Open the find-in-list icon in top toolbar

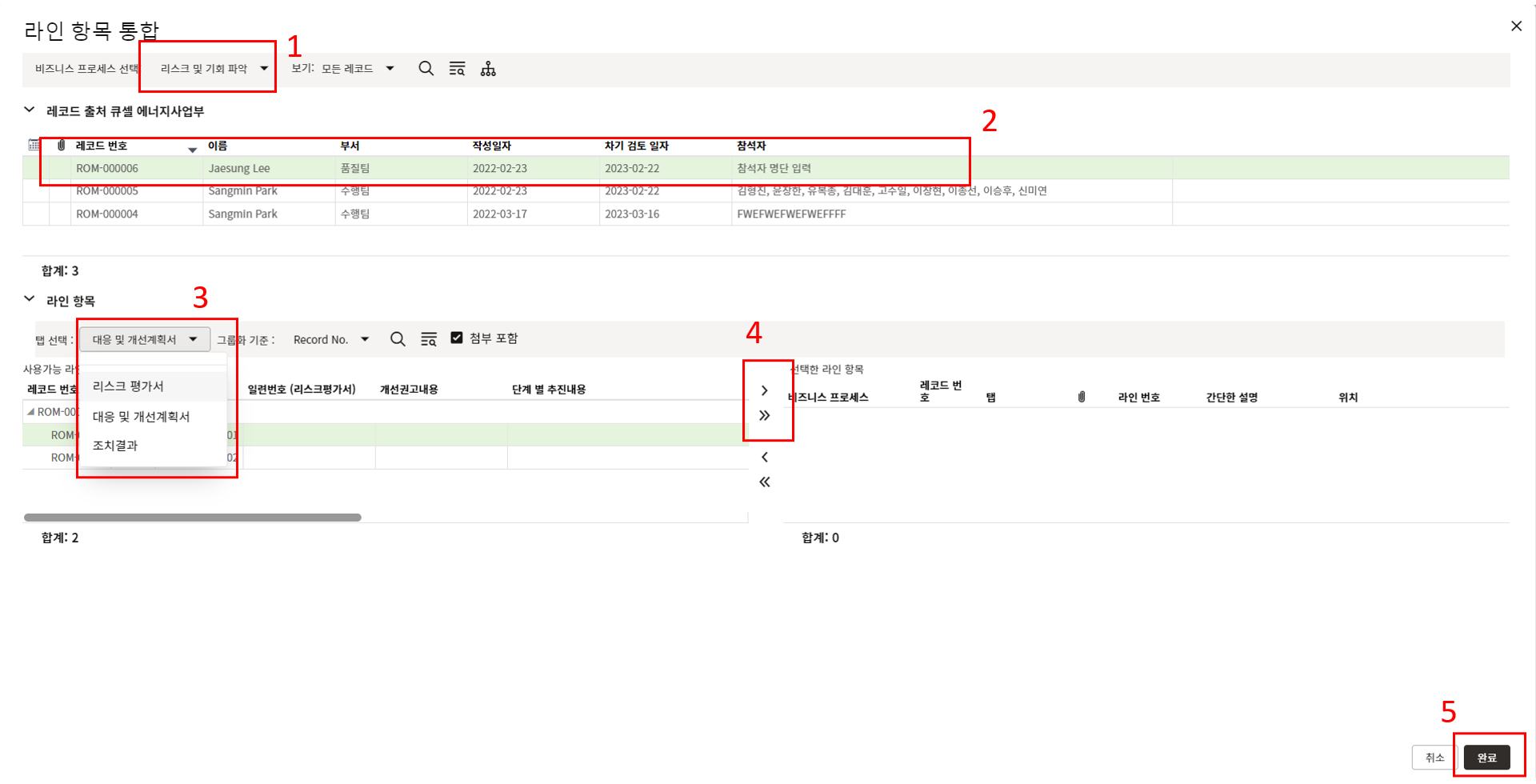[457, 69]
